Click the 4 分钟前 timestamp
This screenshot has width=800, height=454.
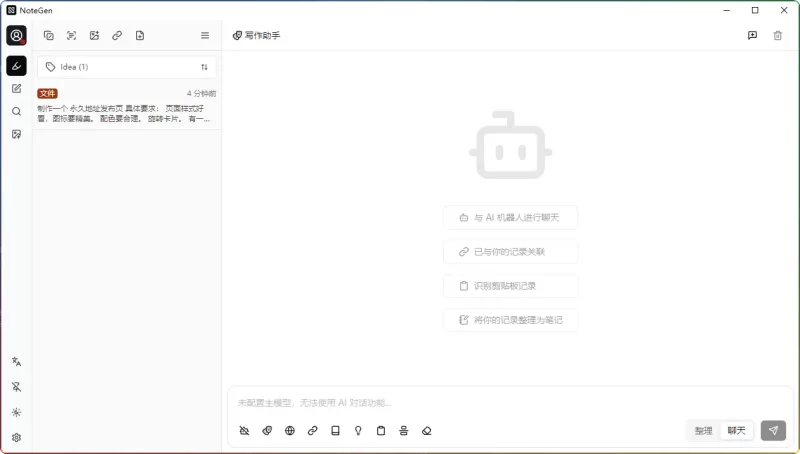[x=201, y=93]
